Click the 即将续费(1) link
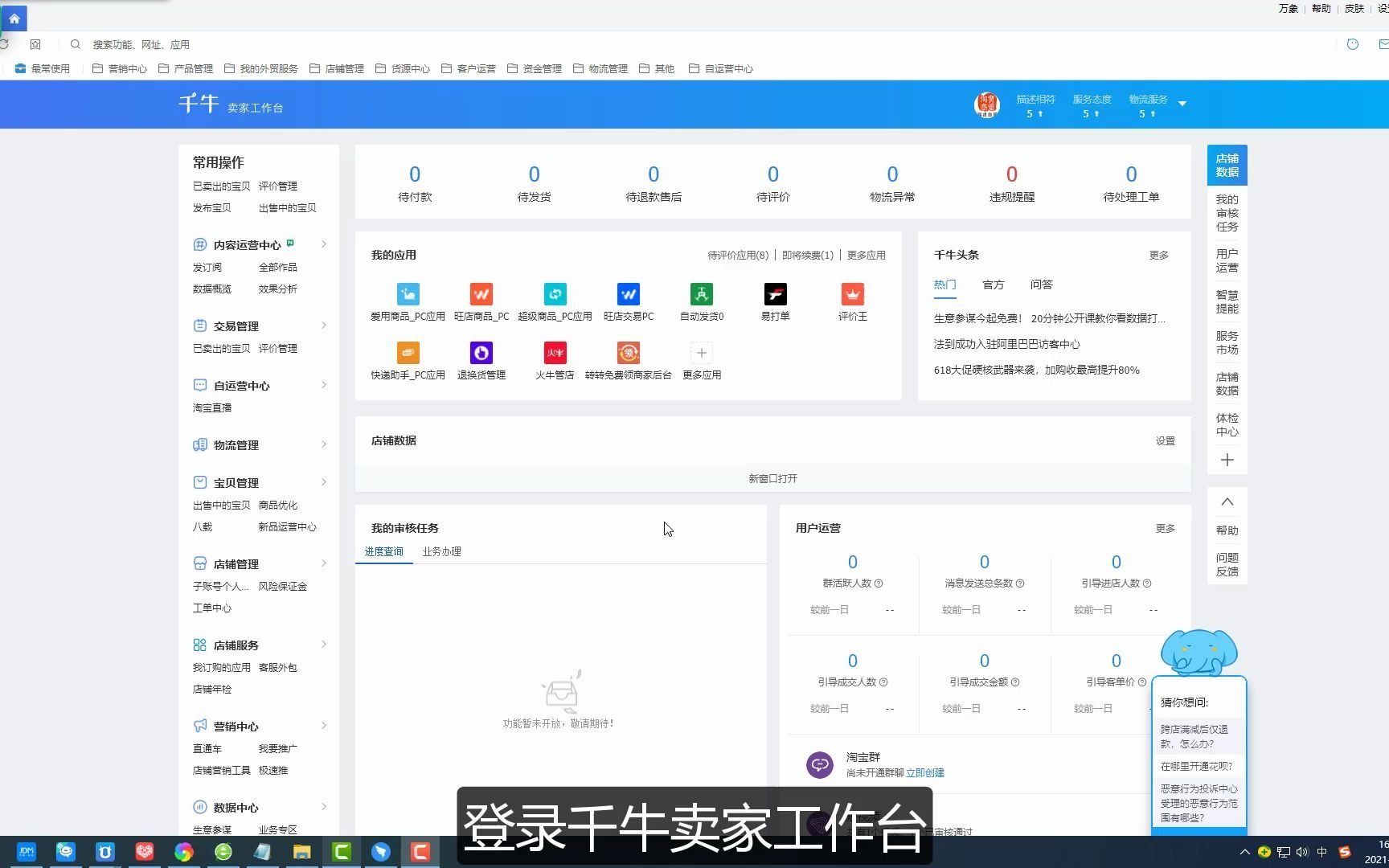 pyautogui.click(x=808, y=256)
